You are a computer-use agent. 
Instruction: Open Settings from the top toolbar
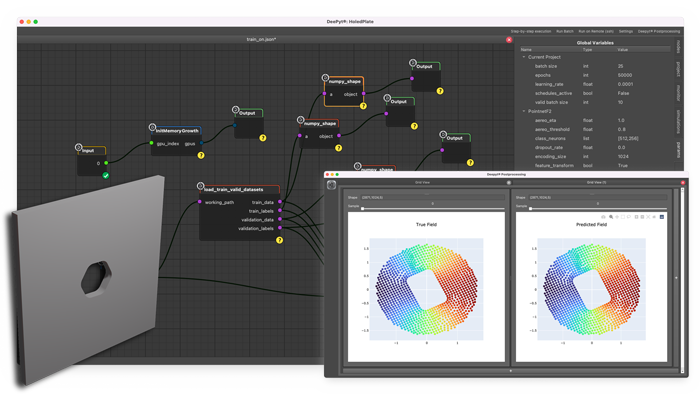click(x=625, y=31)
